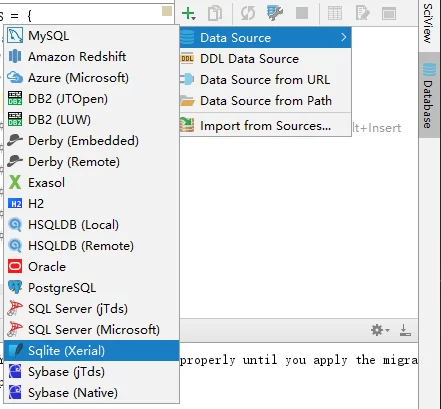Choose Data Source from Path

point(265,100)
